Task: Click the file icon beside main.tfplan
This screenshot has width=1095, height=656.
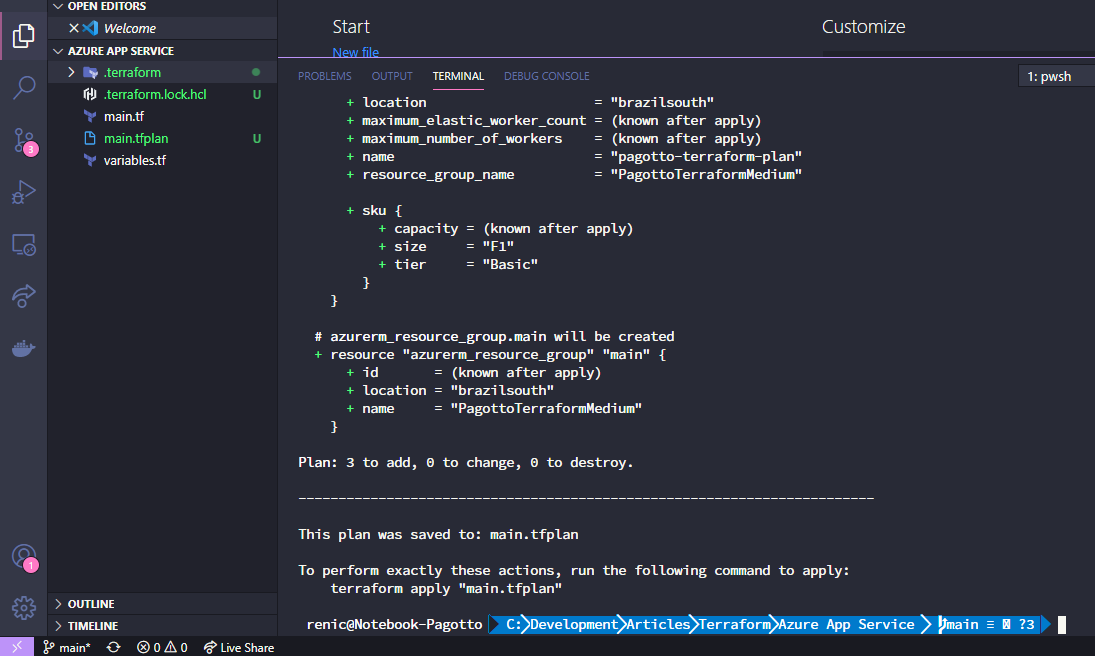Action: 90,138
